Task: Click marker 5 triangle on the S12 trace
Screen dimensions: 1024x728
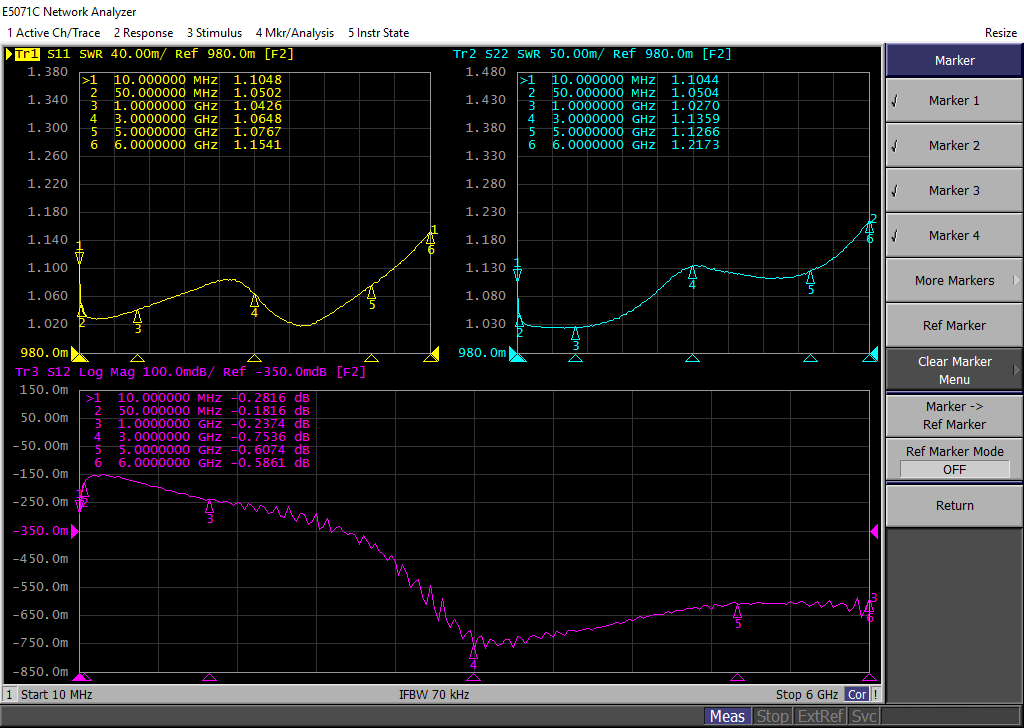Action: (x=738, y=610)
